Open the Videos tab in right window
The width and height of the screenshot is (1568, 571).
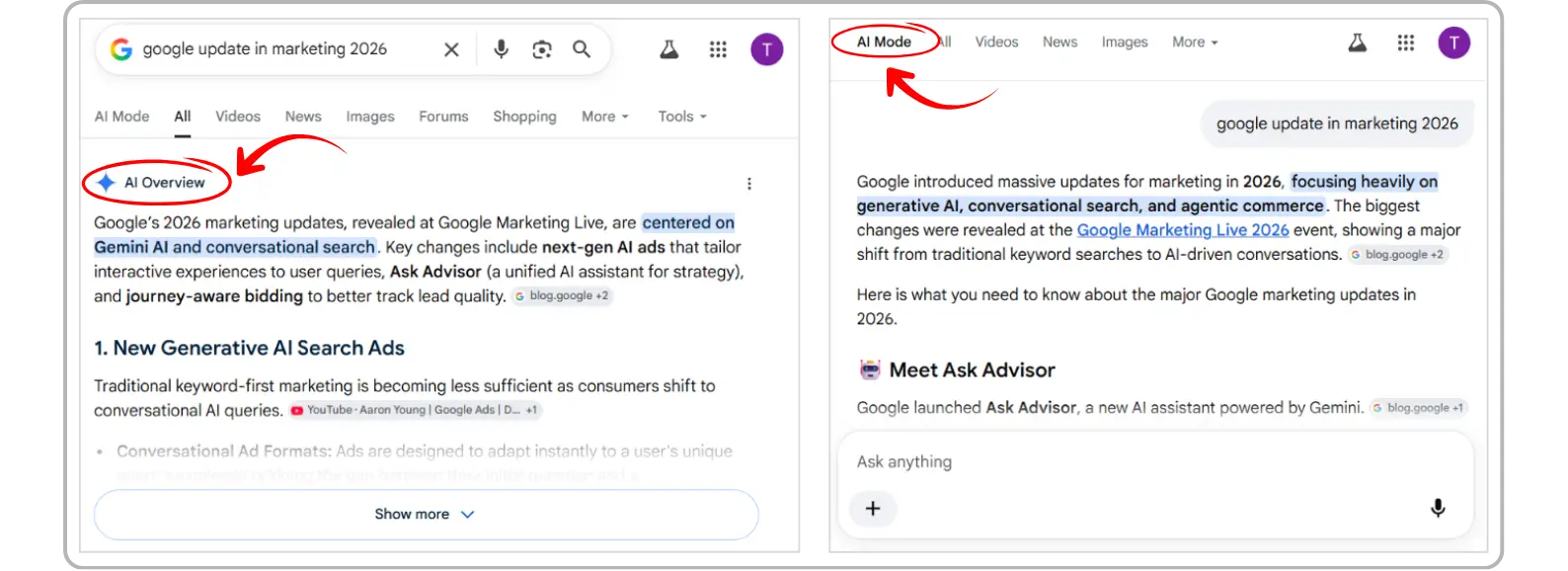996,42
